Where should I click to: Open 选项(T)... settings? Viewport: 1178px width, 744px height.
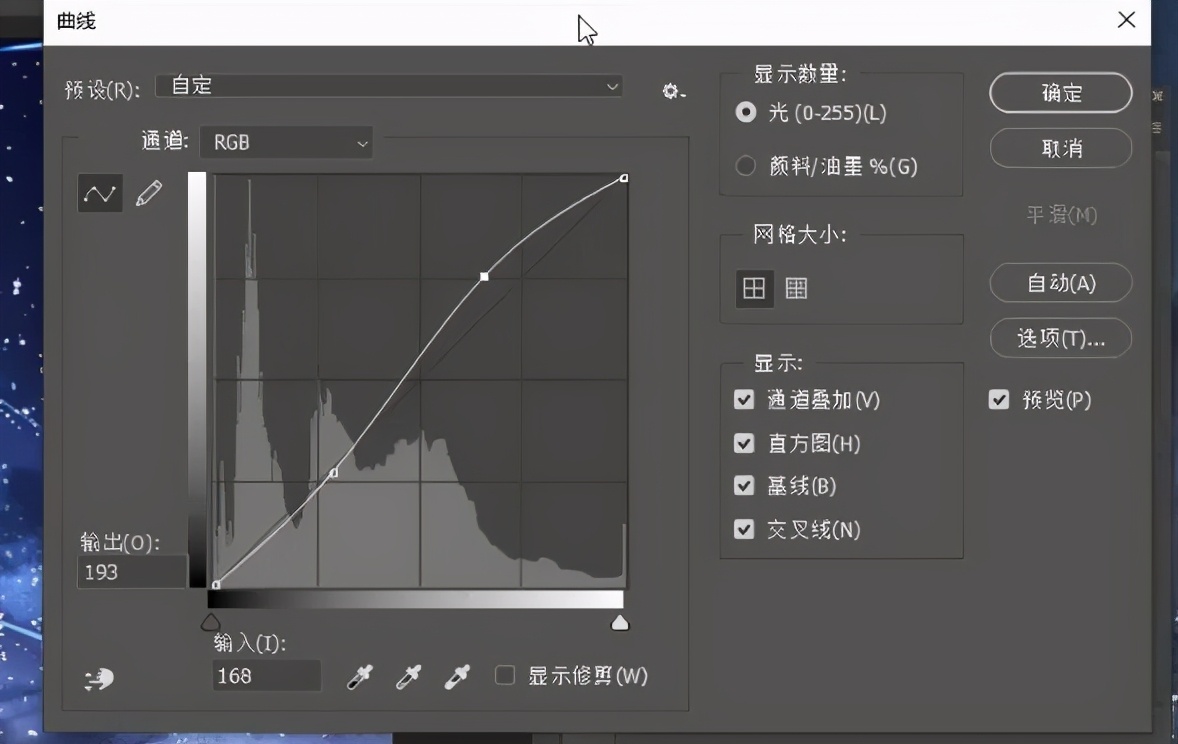point(1061,338)
